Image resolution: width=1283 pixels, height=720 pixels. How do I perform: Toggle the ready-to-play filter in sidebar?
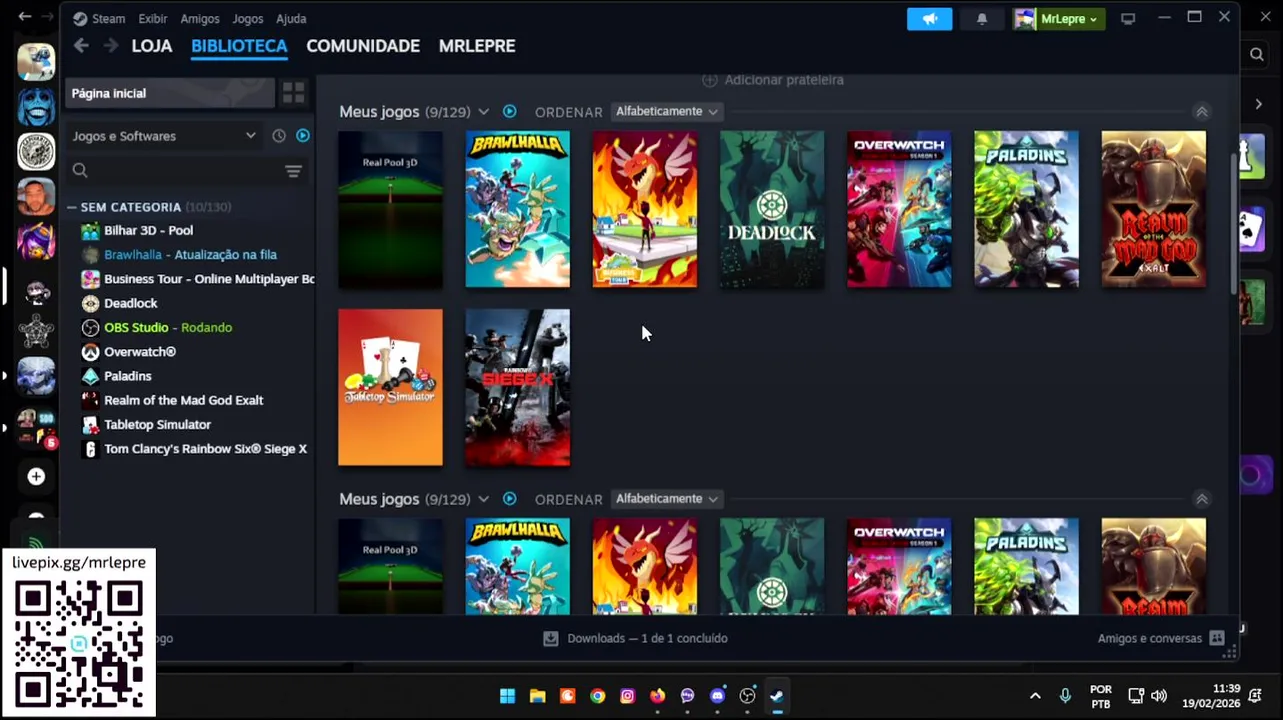pyautogui.click(x=303, y=136)
